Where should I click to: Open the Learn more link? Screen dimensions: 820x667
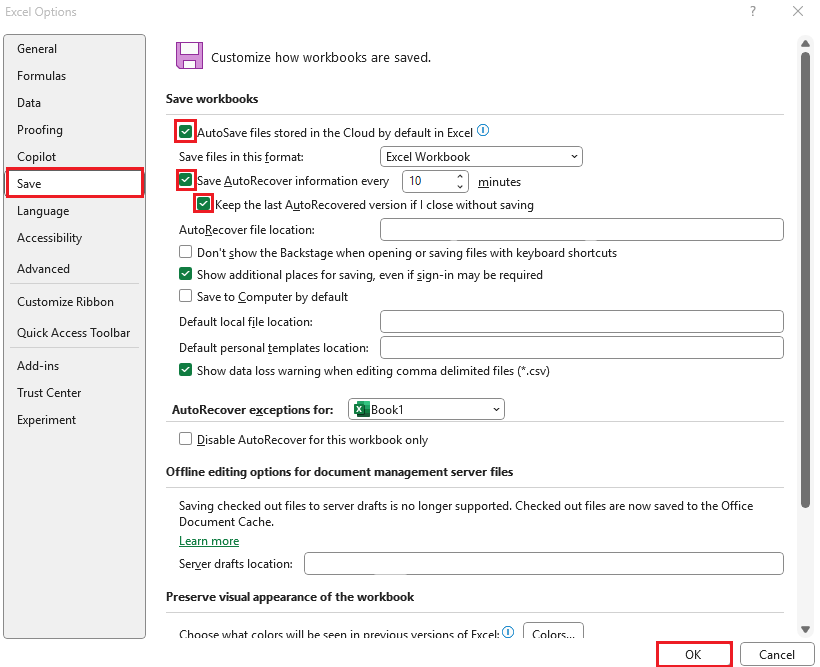pos(209,541)
